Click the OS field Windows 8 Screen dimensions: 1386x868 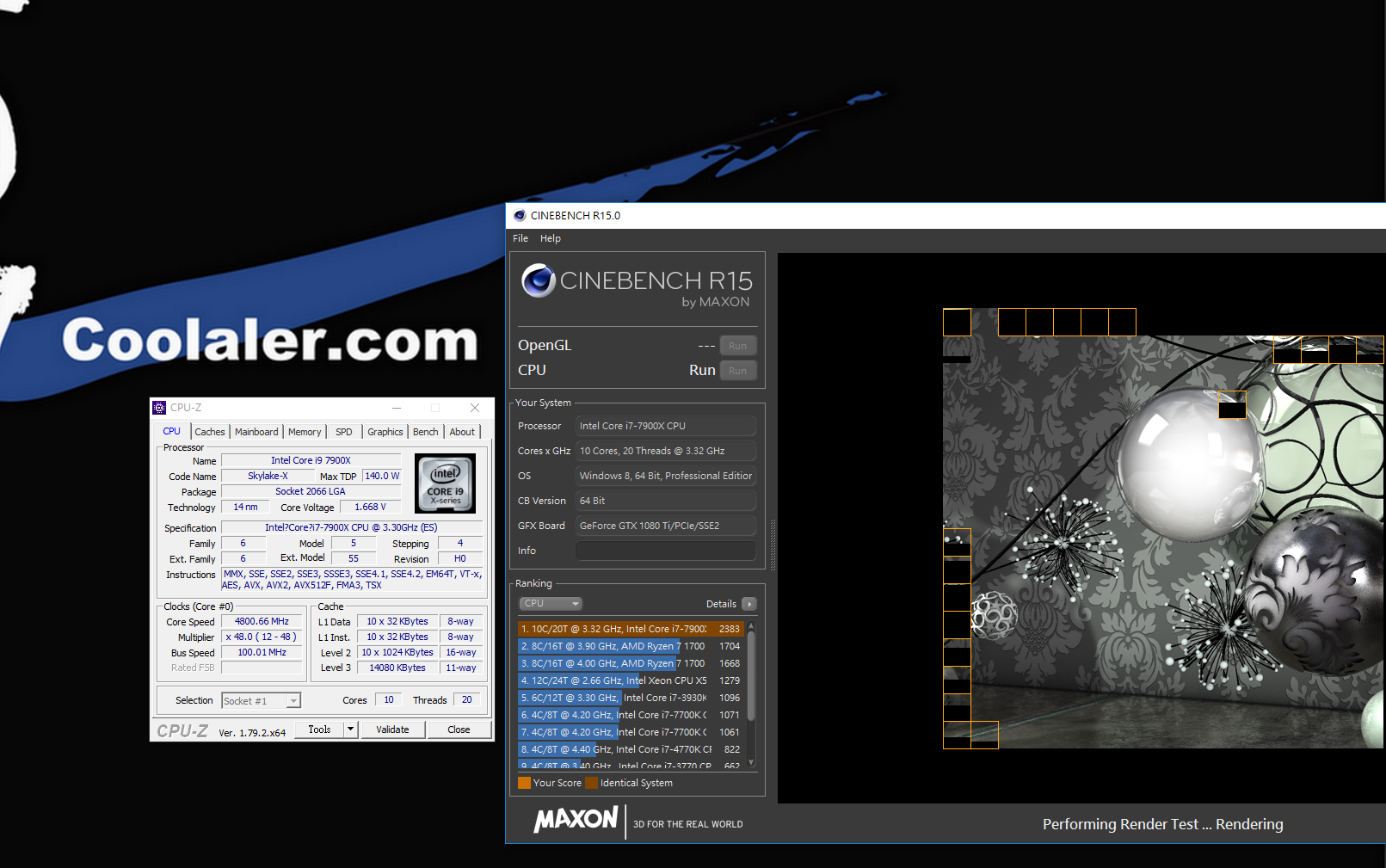tap(666, 476)
